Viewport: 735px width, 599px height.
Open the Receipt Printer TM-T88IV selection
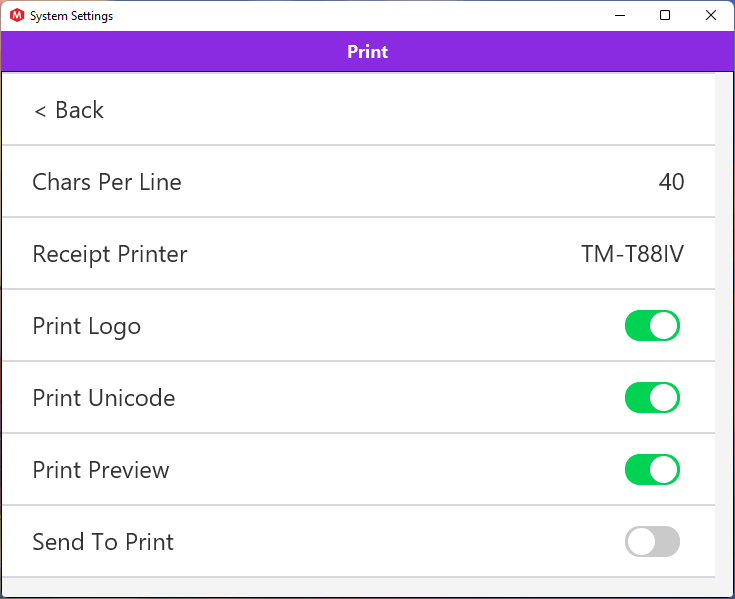(x=632, y=254)
